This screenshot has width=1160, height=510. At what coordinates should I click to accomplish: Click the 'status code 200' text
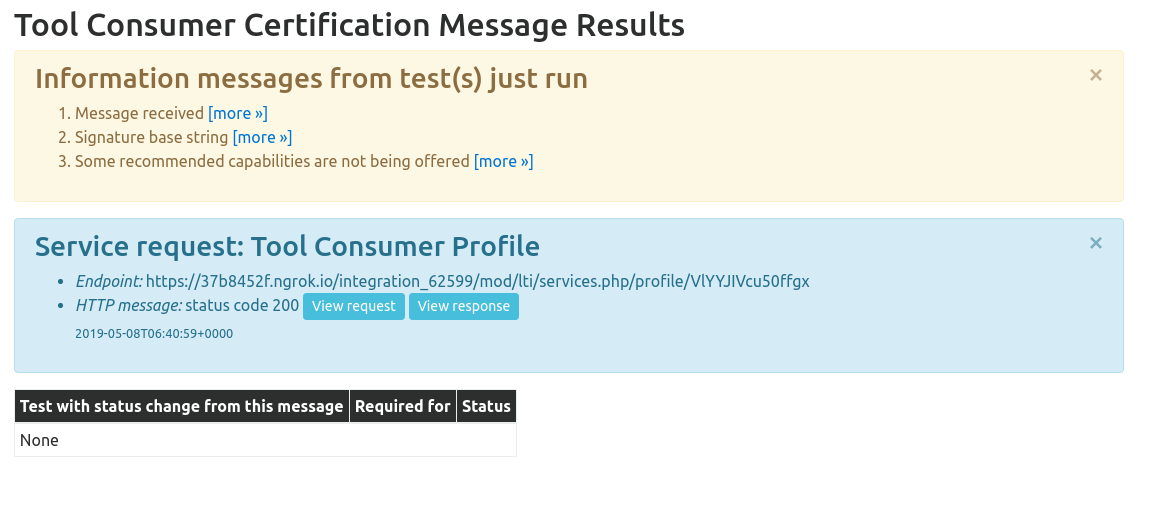pos(242,306)
